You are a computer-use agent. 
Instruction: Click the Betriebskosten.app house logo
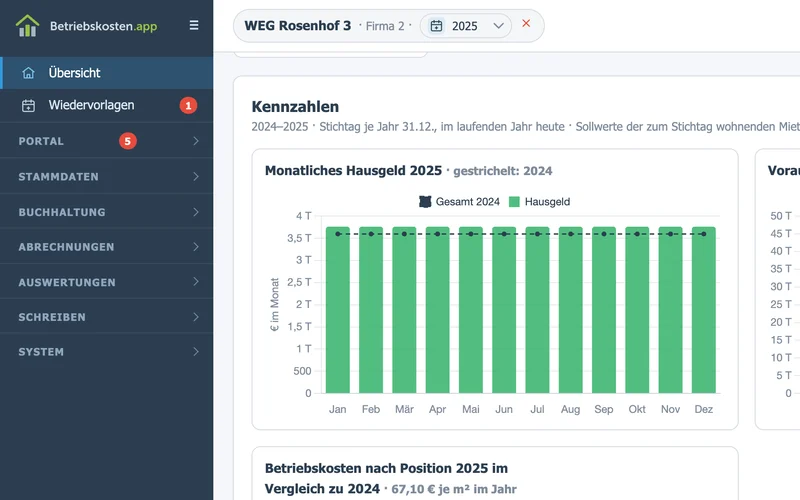point(27,26)
